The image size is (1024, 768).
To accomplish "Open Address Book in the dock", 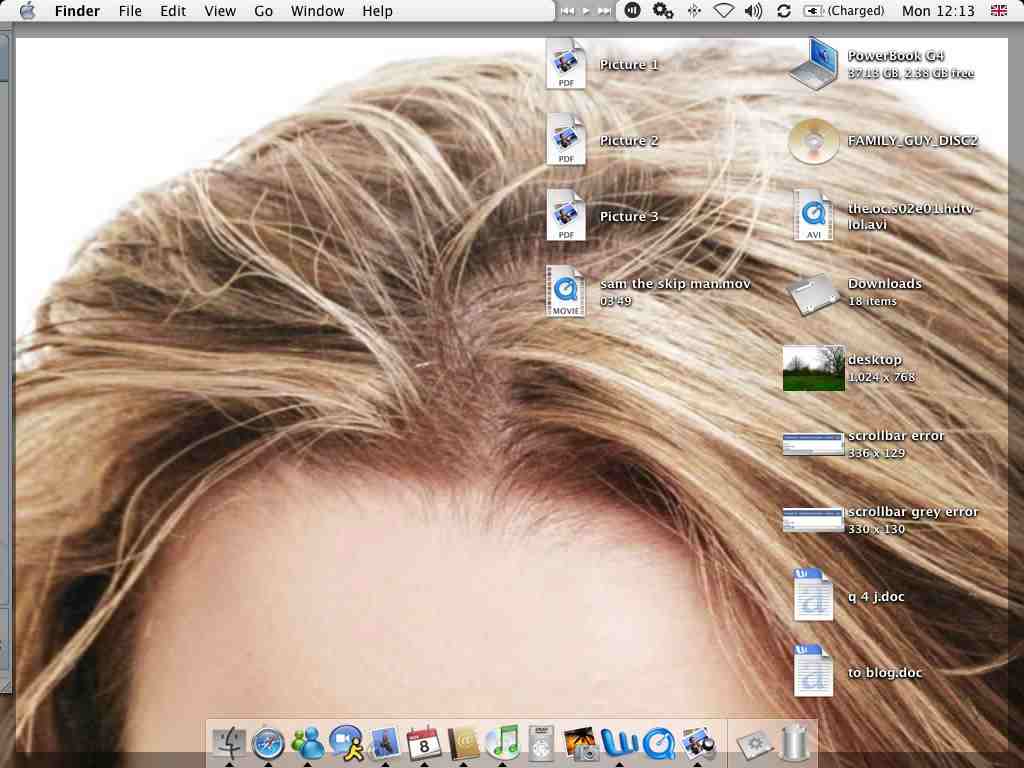I will (x=463, y=743).
